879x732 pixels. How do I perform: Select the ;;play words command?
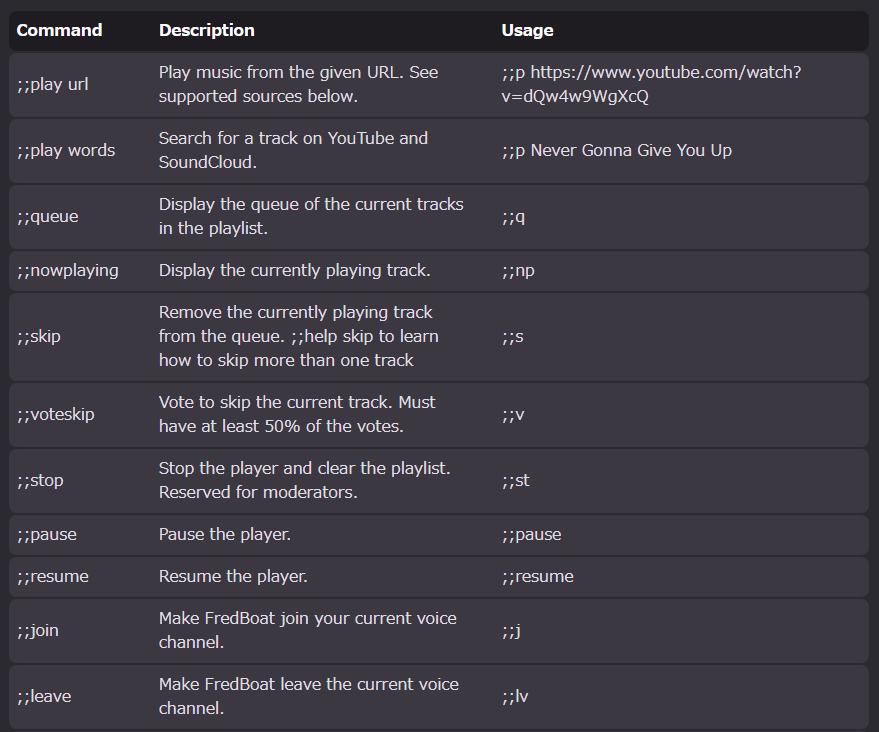(66, 150)
